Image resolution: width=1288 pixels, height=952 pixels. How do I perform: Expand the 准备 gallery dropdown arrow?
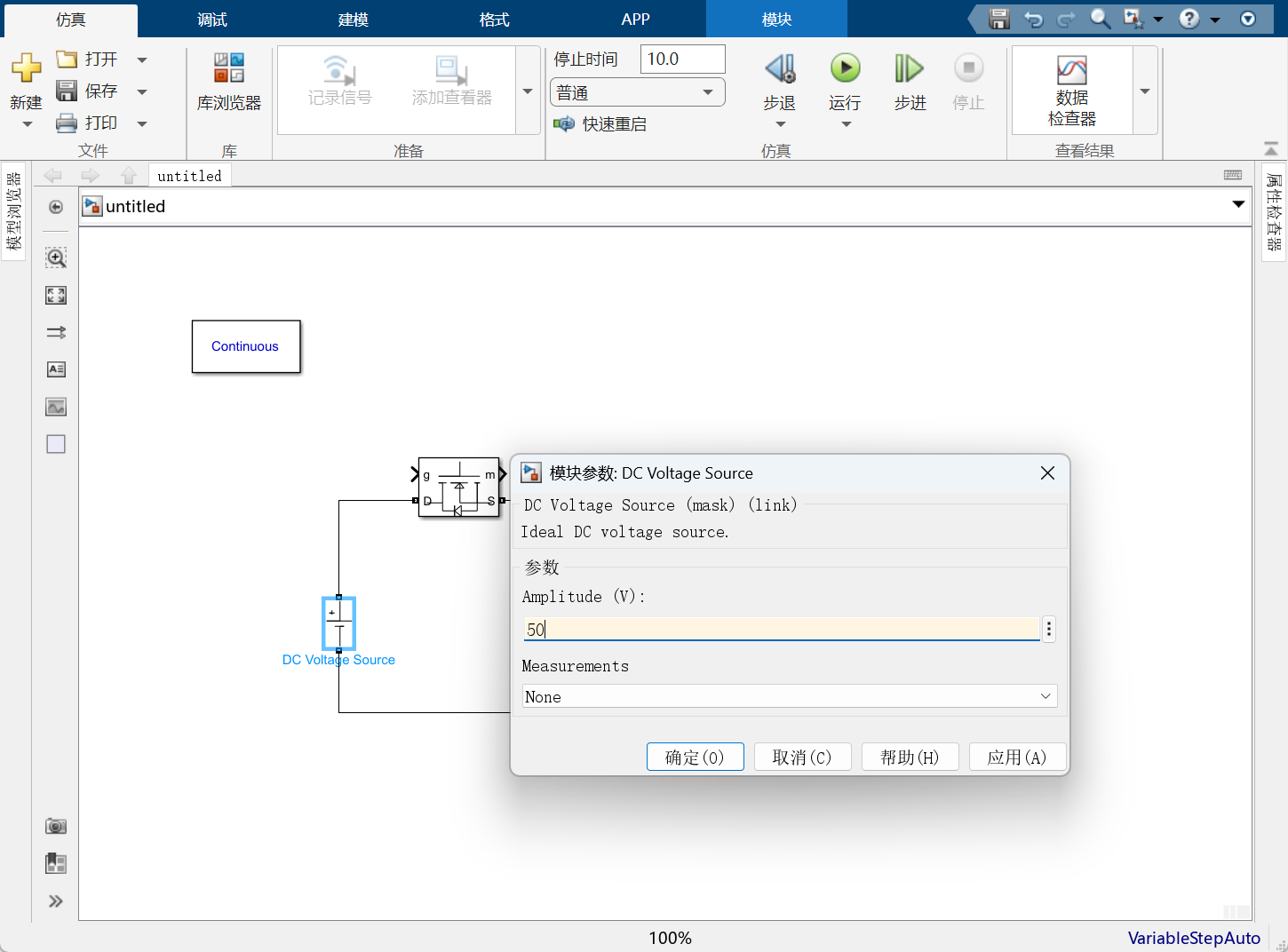point(528,91)
